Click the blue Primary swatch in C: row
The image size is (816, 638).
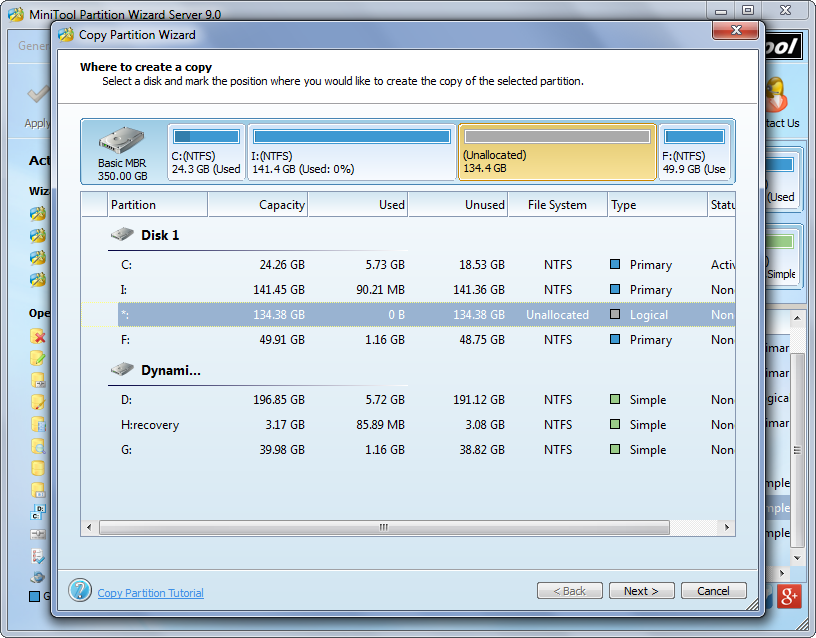[615, 264]
